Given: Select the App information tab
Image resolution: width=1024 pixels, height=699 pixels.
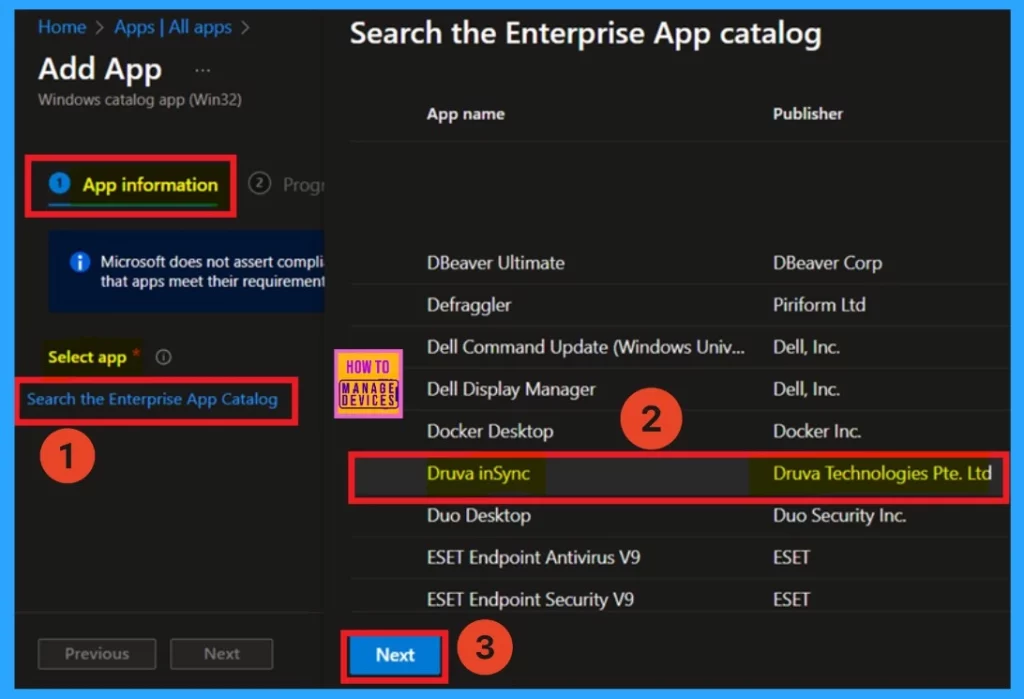Looking at the screenshot, I should (133, 186).
